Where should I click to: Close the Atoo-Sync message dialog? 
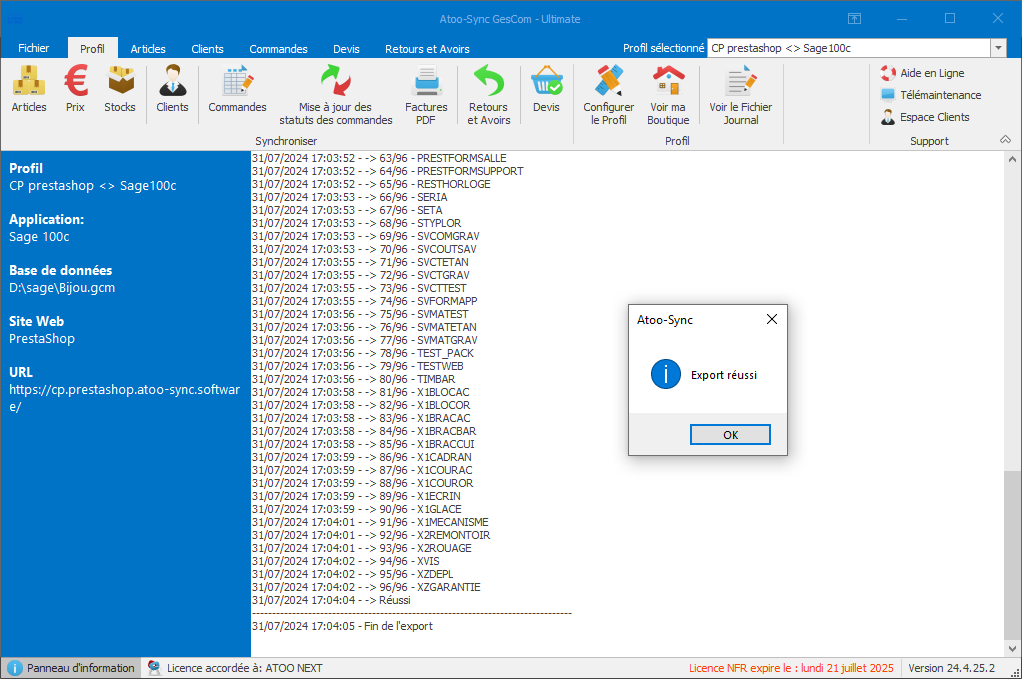(772, 319)
